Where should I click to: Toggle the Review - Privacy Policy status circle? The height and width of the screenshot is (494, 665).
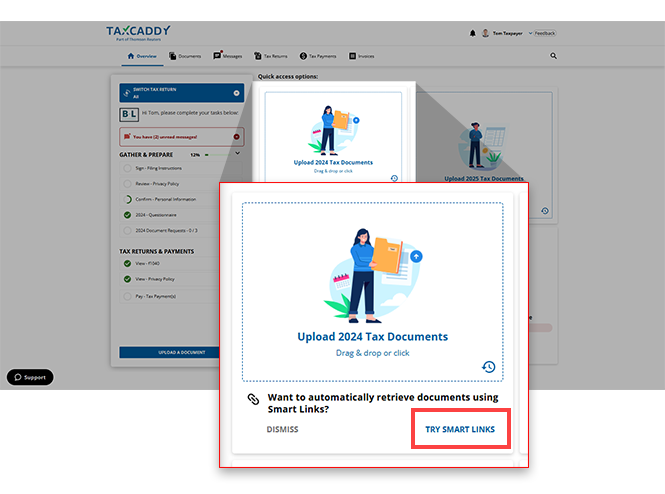tap(127, 184)
